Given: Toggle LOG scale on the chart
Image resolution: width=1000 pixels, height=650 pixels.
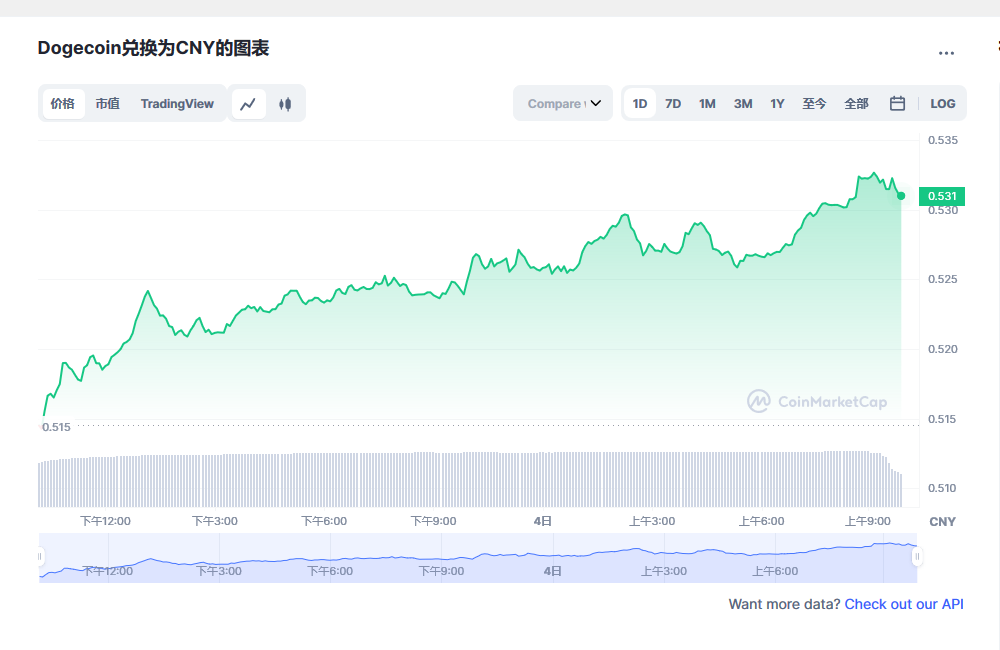Looking at the screenshot, I should pos(943,104).
